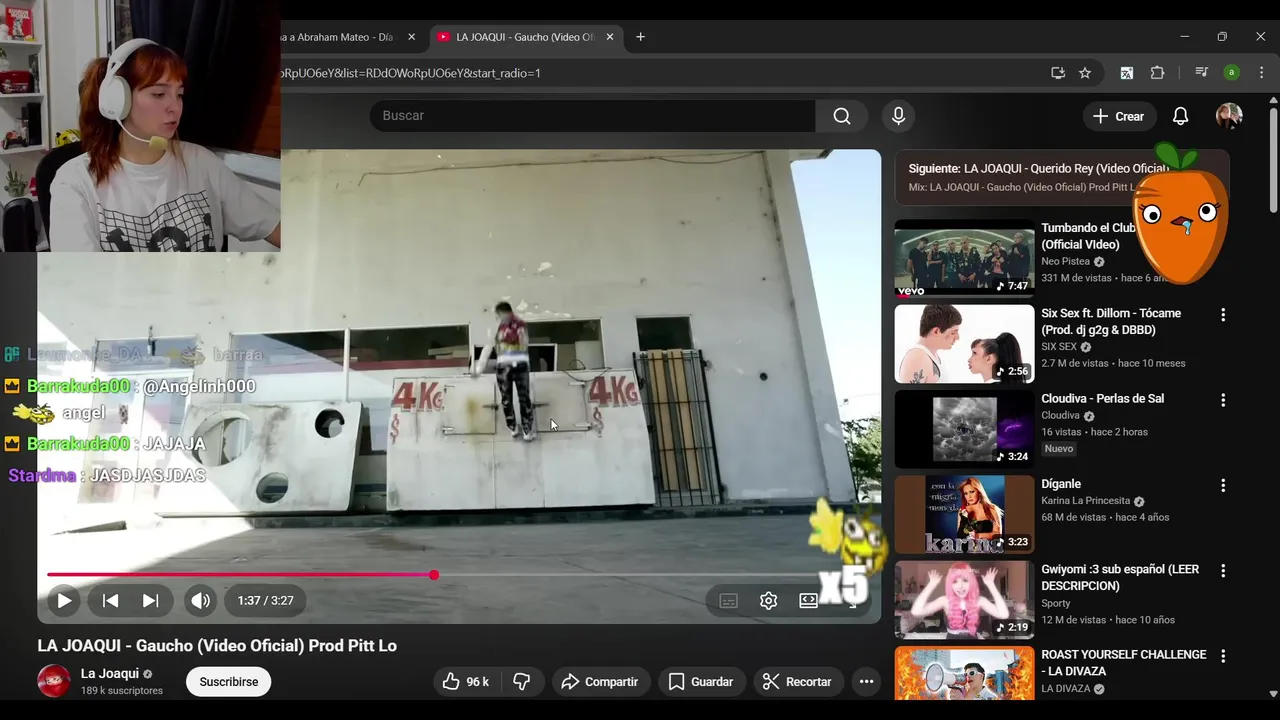Switch to theater mode in the player
This screenshot has height=720, width=1280.
click(x=808, y=601)
